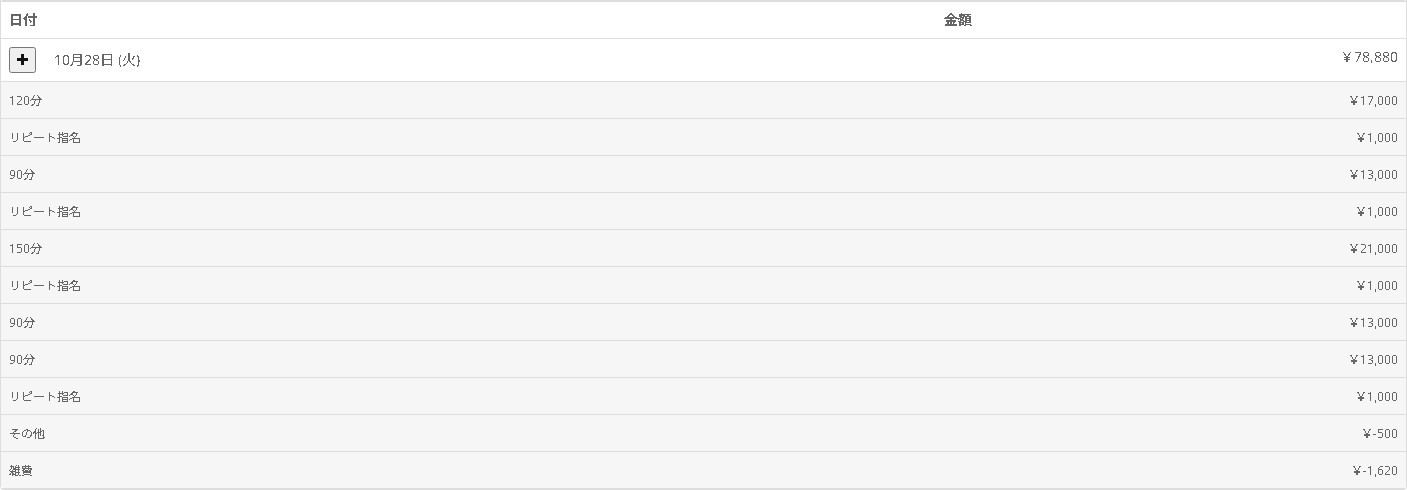The width and height of the screenshot is (1407, 490).
Task: Select the リピート指名 row directly below 150分
Action: coord(45,286)
